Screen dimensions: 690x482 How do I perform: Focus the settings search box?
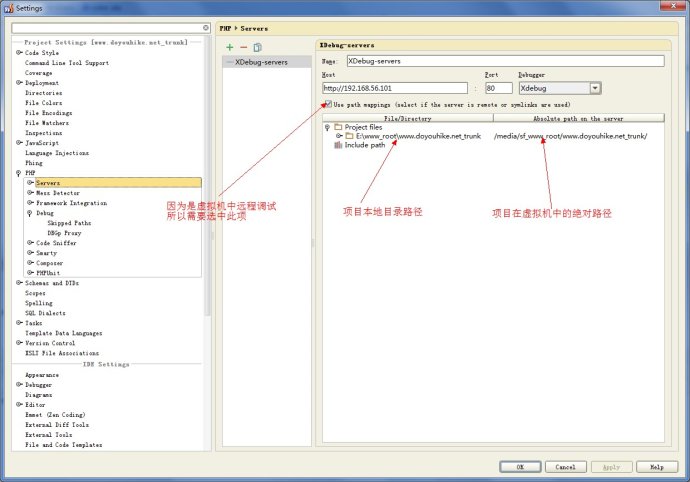pyautogui.click(x=107, y=28)
